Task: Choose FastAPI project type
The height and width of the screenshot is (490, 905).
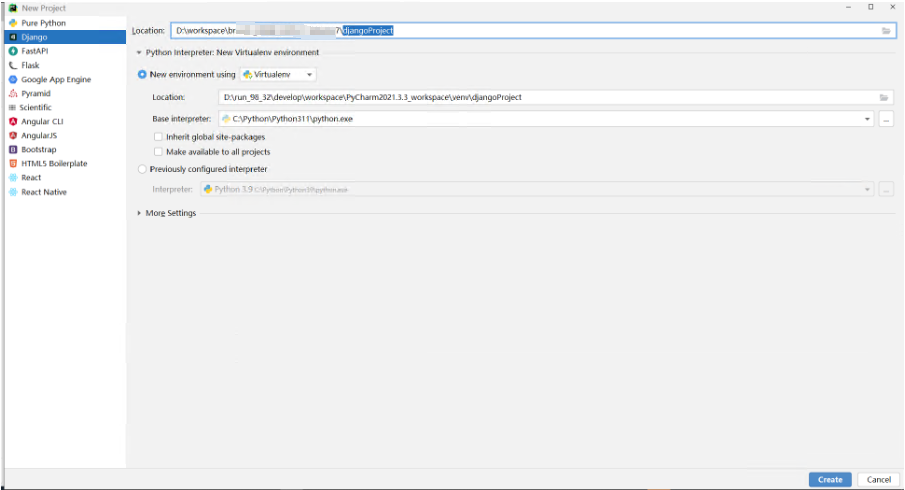Action: (35, 51)
